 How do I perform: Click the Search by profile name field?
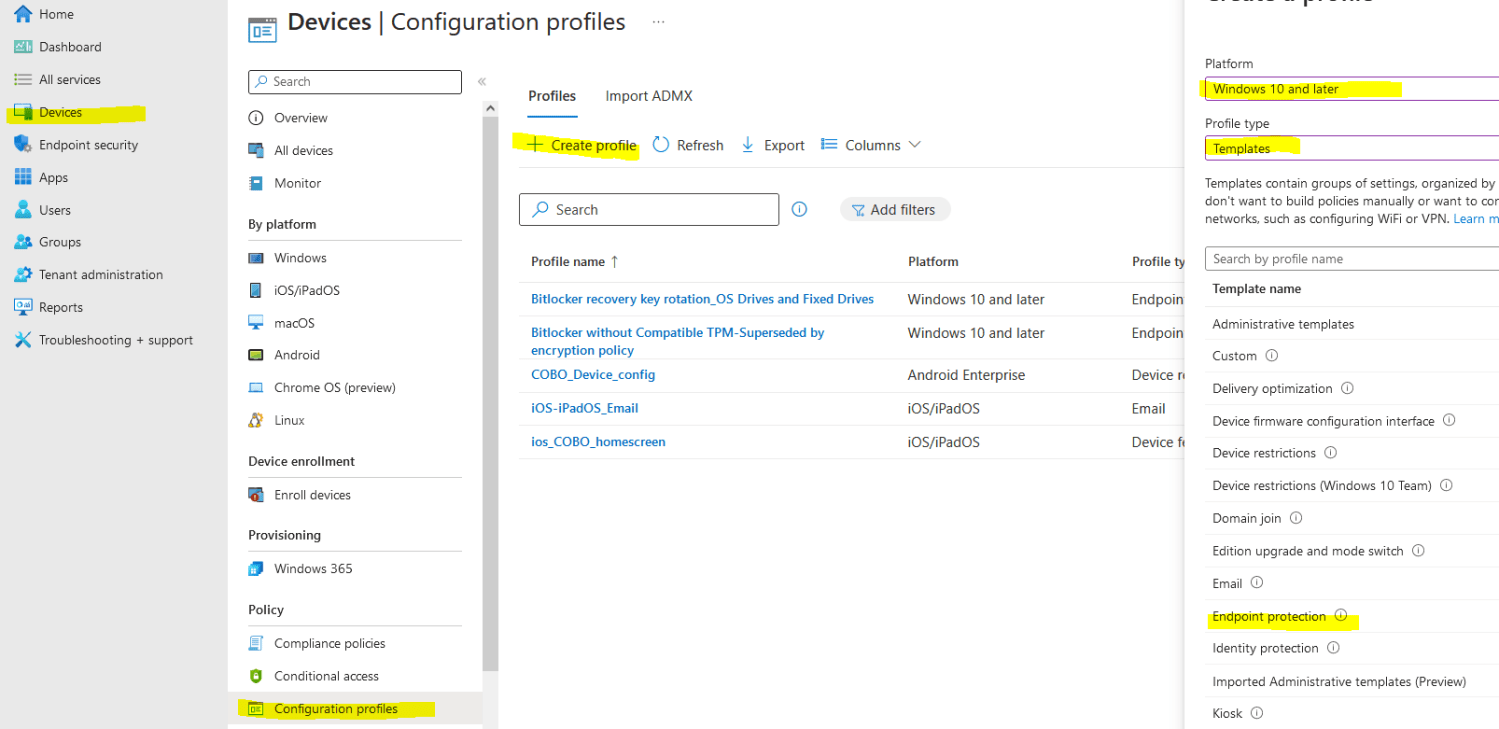pos(1350,258)
